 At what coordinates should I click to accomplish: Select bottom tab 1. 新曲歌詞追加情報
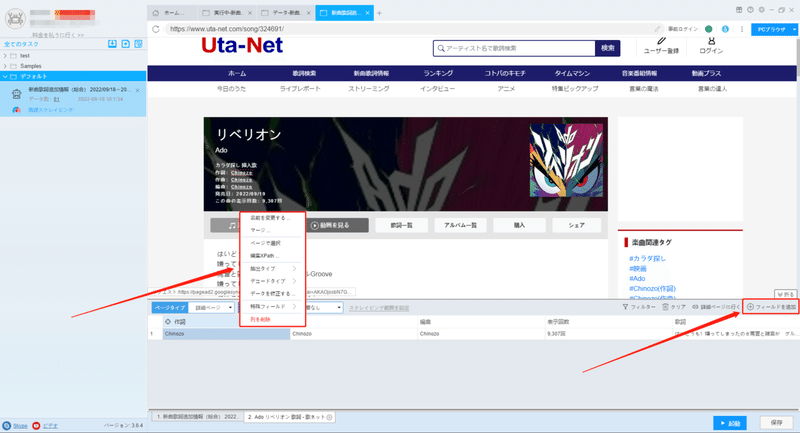196,417
